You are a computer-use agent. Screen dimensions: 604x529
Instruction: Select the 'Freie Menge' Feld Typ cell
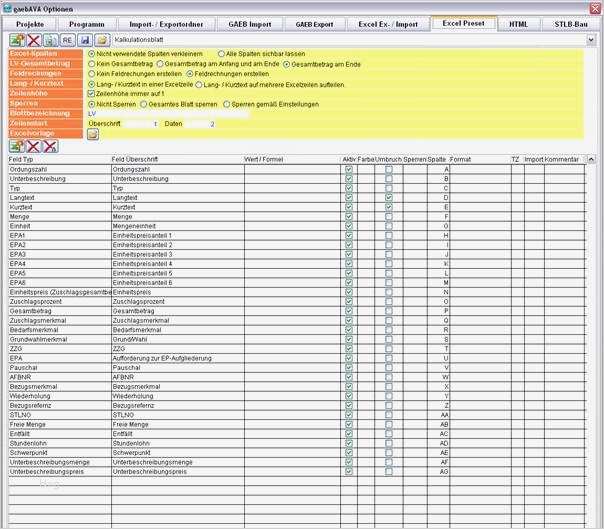point(60,424)
